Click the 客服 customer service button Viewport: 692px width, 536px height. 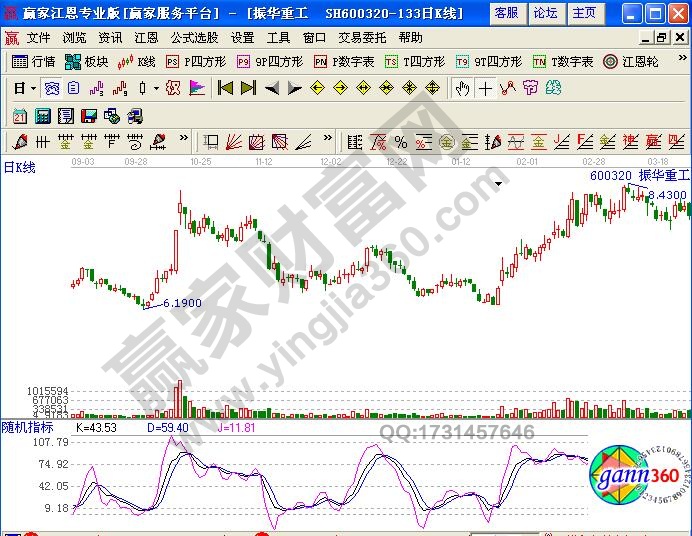(506, 13)
